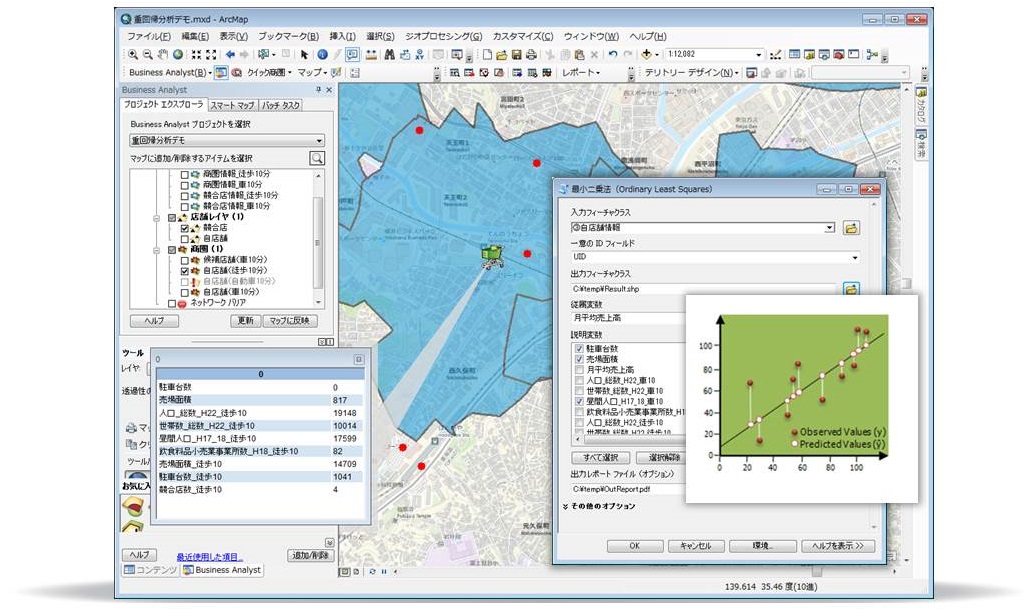The image size is (1034, 612).
Task: Click the マップに反映 button
Action: coord(289,321)
